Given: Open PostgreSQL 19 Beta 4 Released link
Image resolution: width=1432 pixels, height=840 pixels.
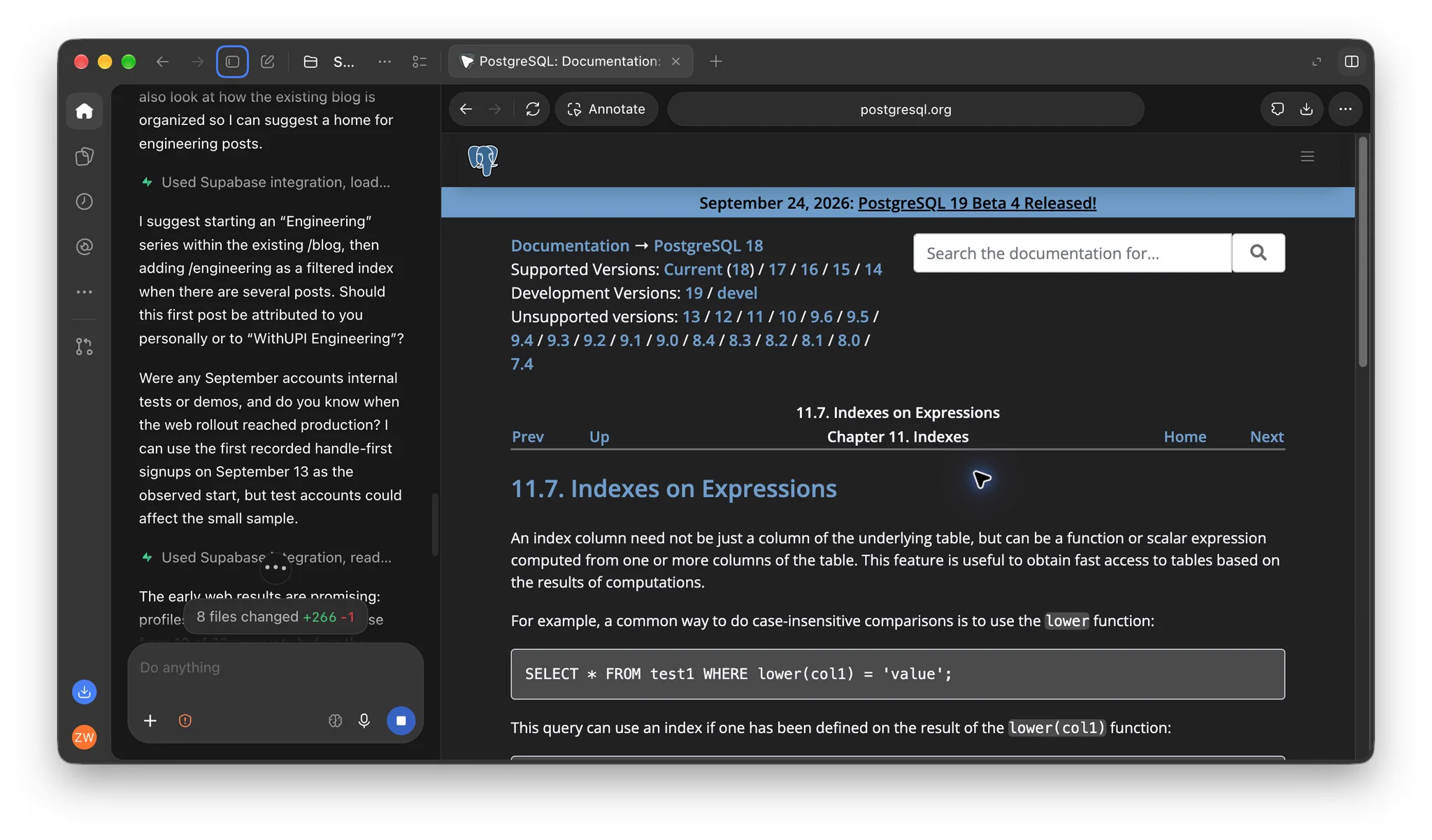Looking at the screenshot, I should (977, 203).
